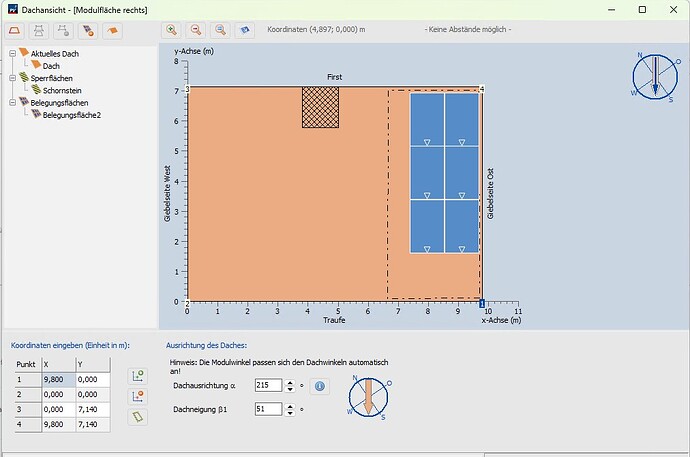
Task: Zoom in with the green plus magnifier
Action: (x=172, y=30)
